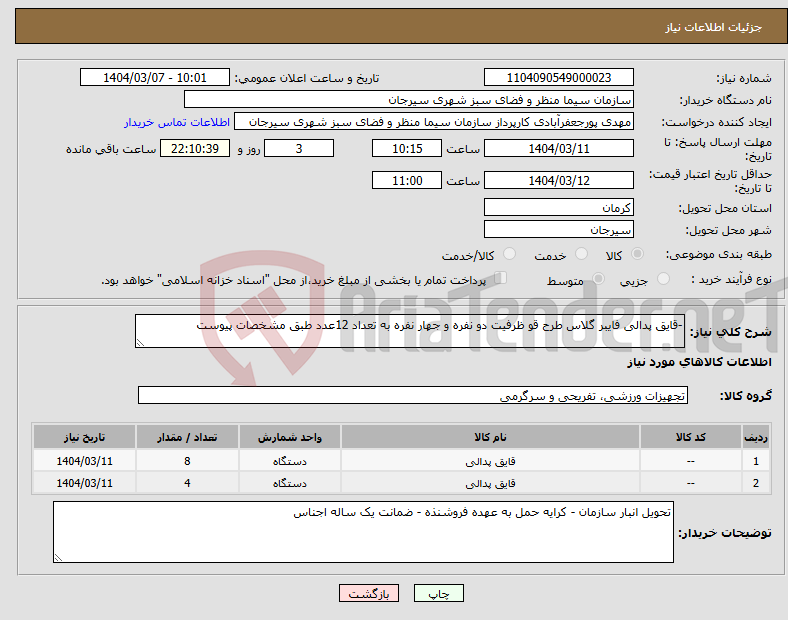This screenshot has width=788, height=620.
Task: Click the buyer organization name field
Action: [409, 99]
